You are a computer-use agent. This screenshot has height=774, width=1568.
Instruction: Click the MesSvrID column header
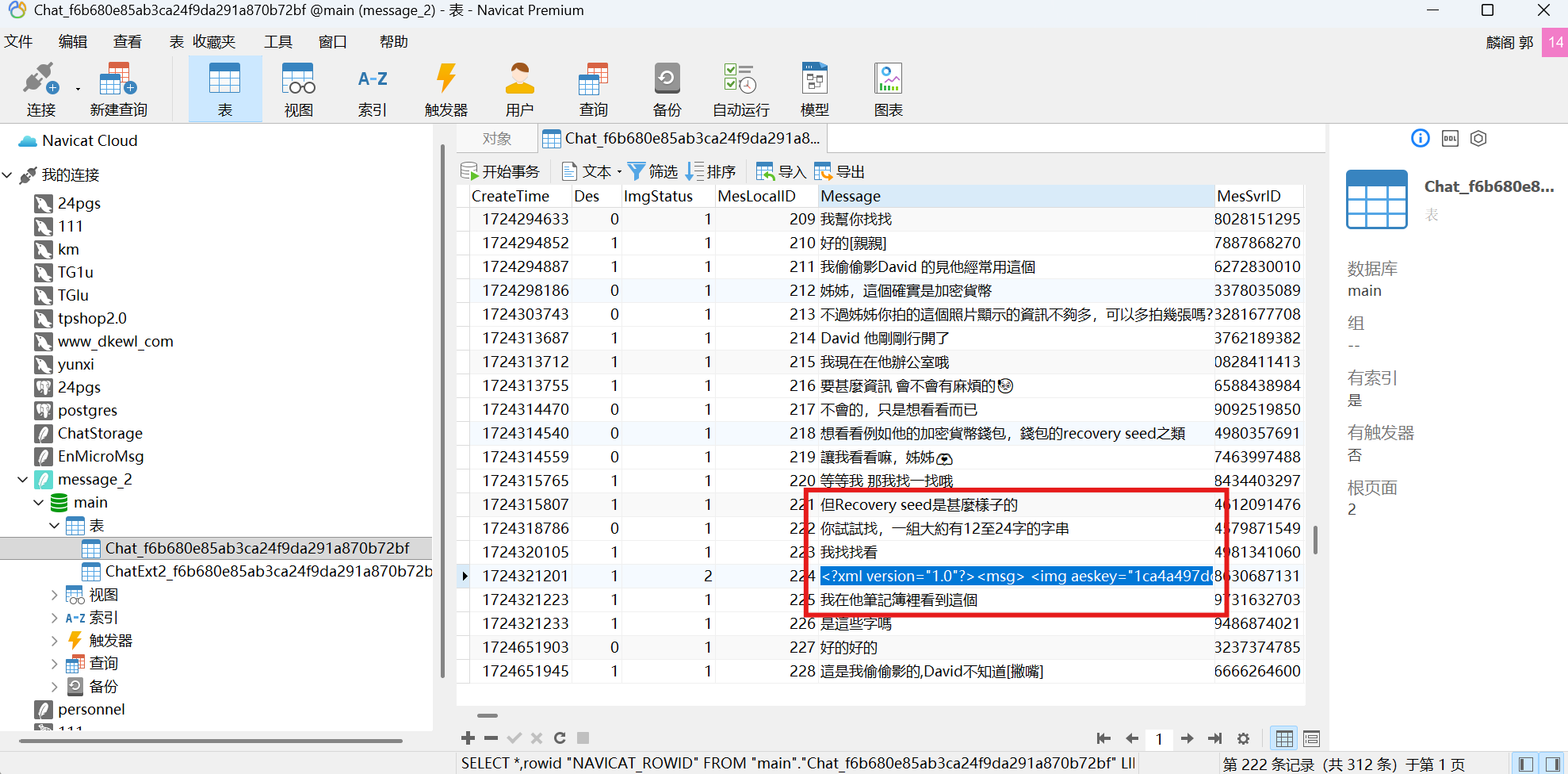[1259, 196]
